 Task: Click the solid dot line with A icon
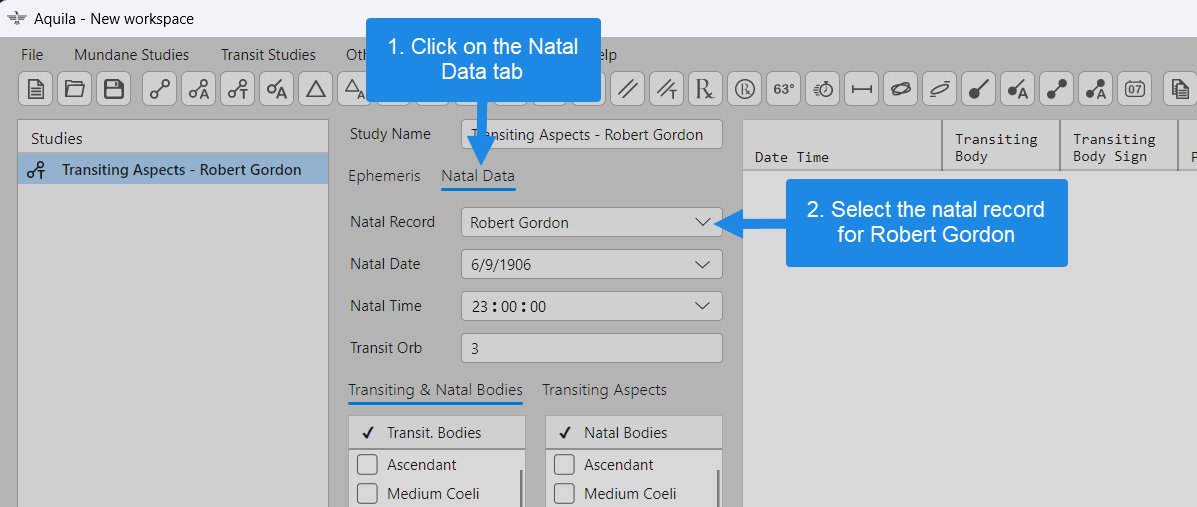point(1018,89)
